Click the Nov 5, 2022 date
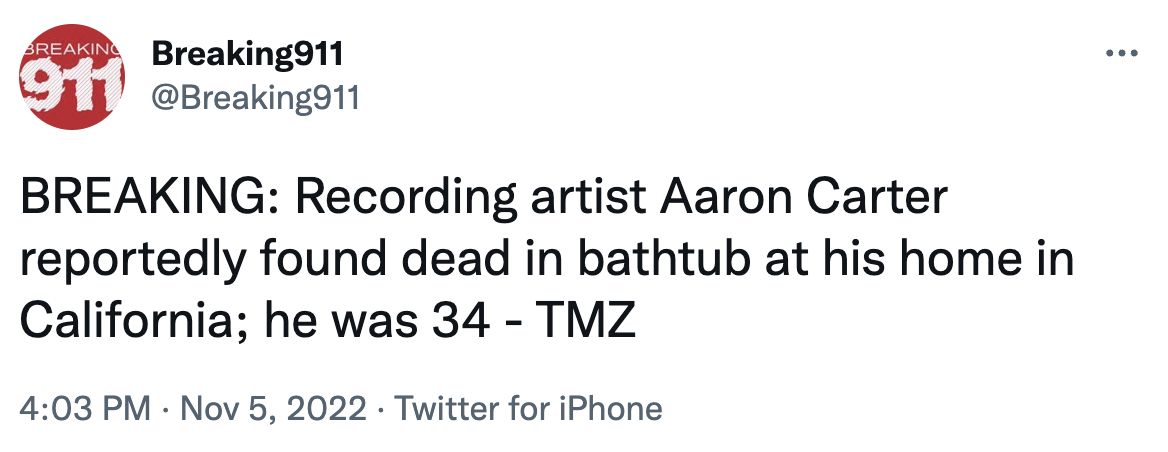Image resolution: width=1168 pixels, height=452 pixels. click(273, 409)
